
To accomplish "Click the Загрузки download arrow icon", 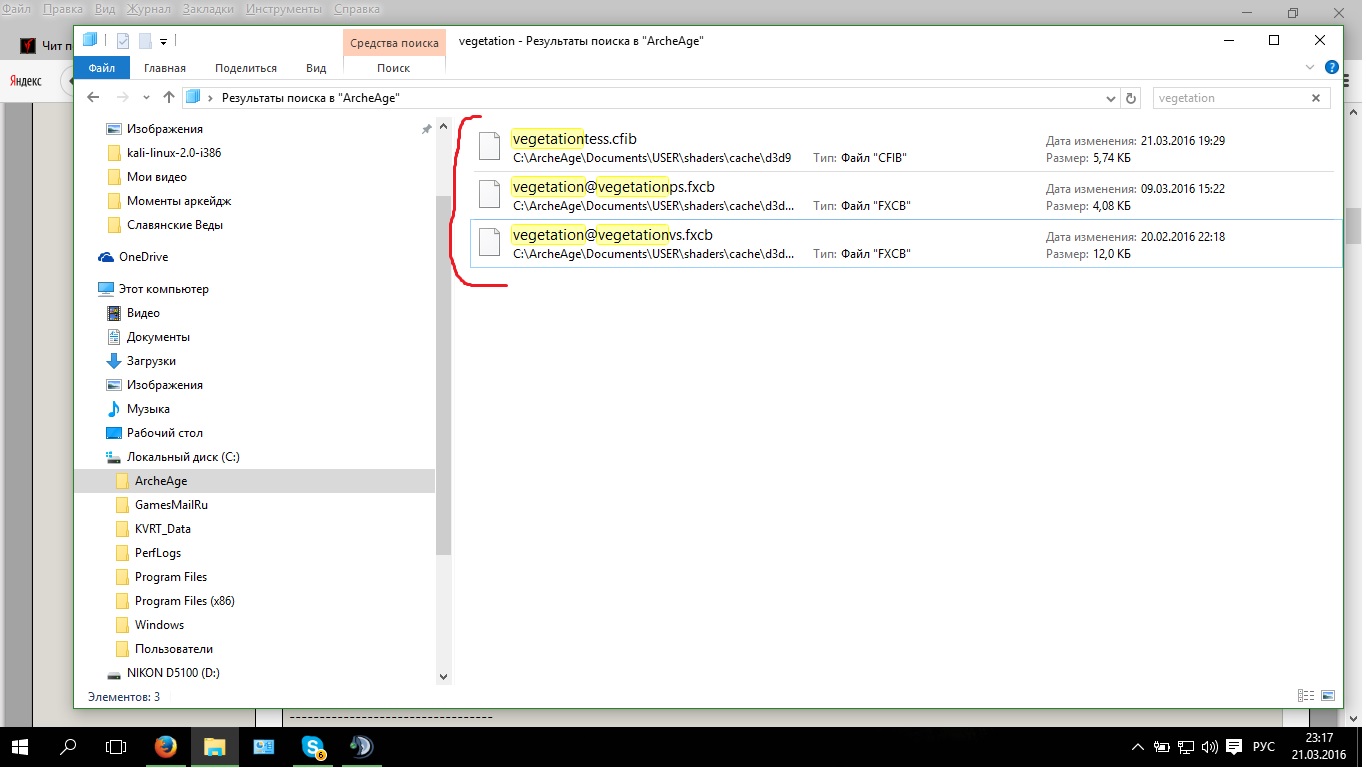I will (x=114, y=361).
